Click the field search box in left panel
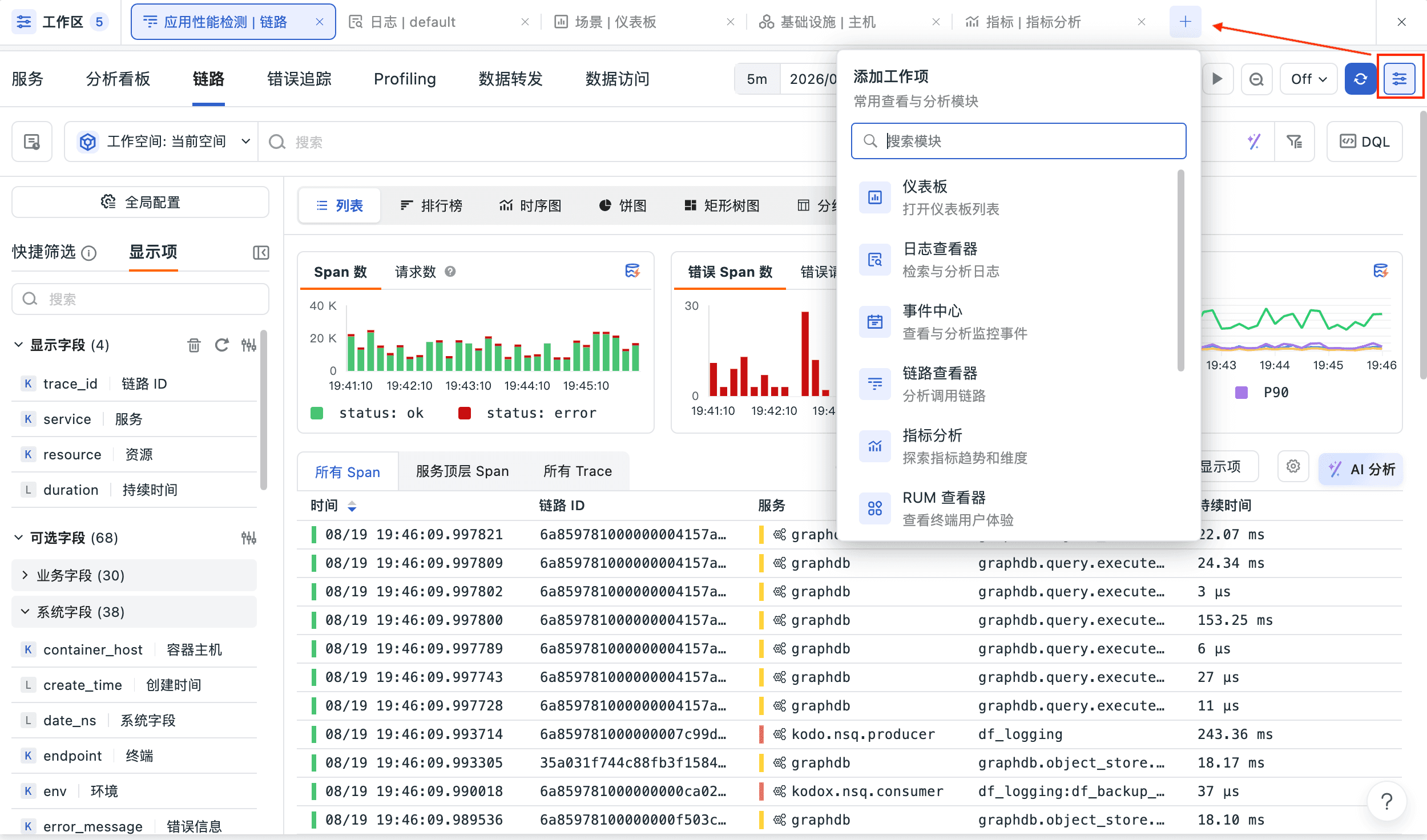 [x=140, y=298]
